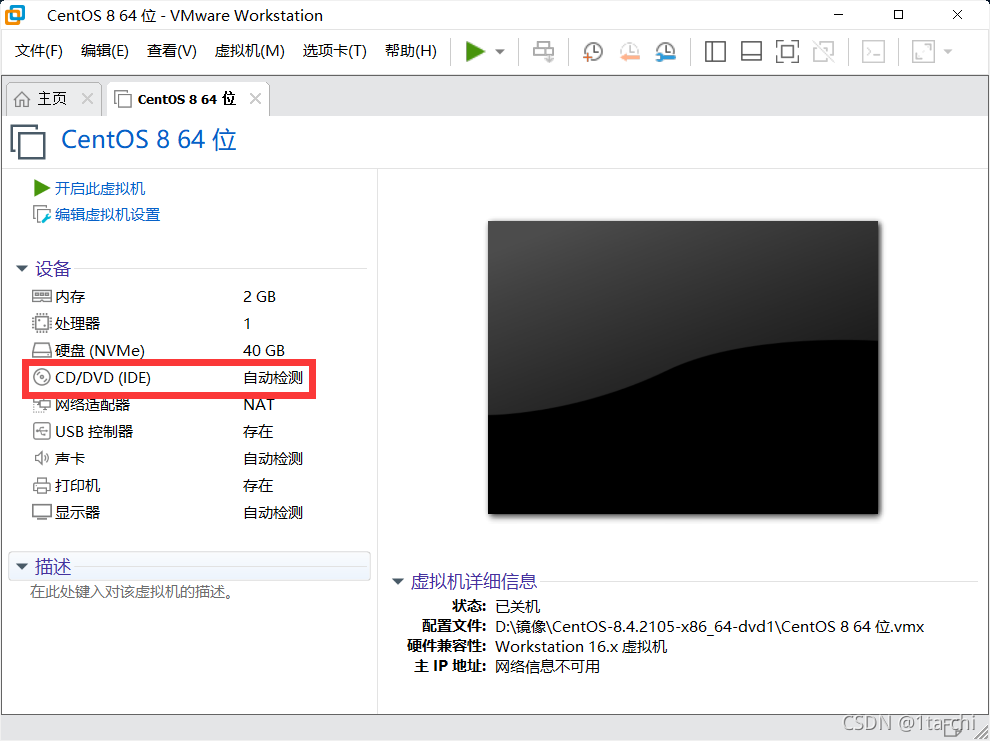Click the VMware logo in title bar
Image resolution: width=990 pixels, height=741 pixels.
pos(15,15)
